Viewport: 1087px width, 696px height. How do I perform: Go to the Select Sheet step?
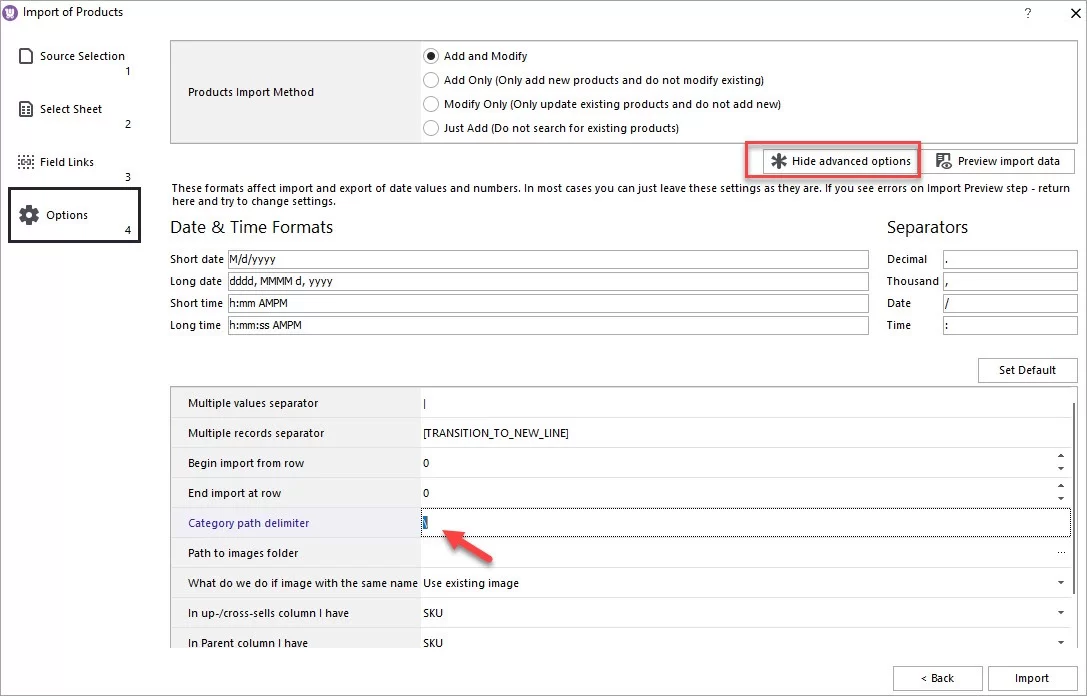[68, 109]
